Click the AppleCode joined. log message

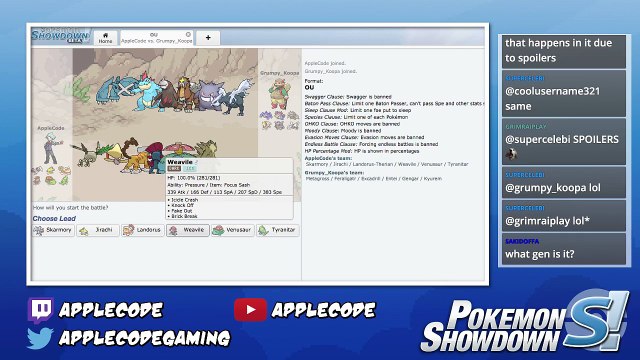325,63
